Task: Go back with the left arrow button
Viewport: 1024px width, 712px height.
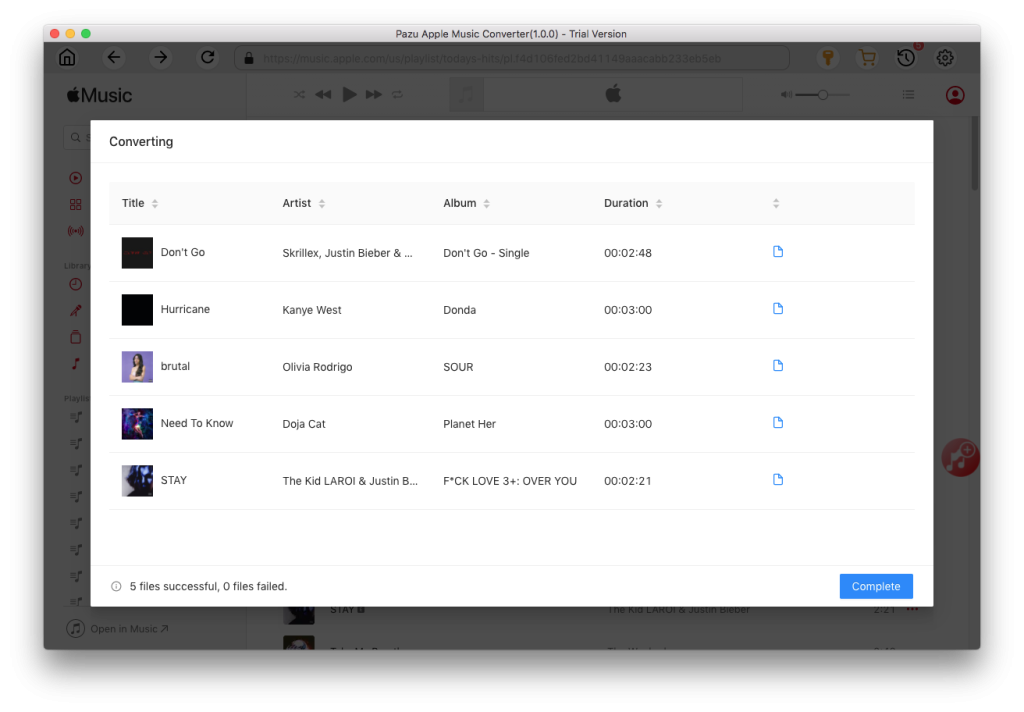Action: [x=114, y=57]
